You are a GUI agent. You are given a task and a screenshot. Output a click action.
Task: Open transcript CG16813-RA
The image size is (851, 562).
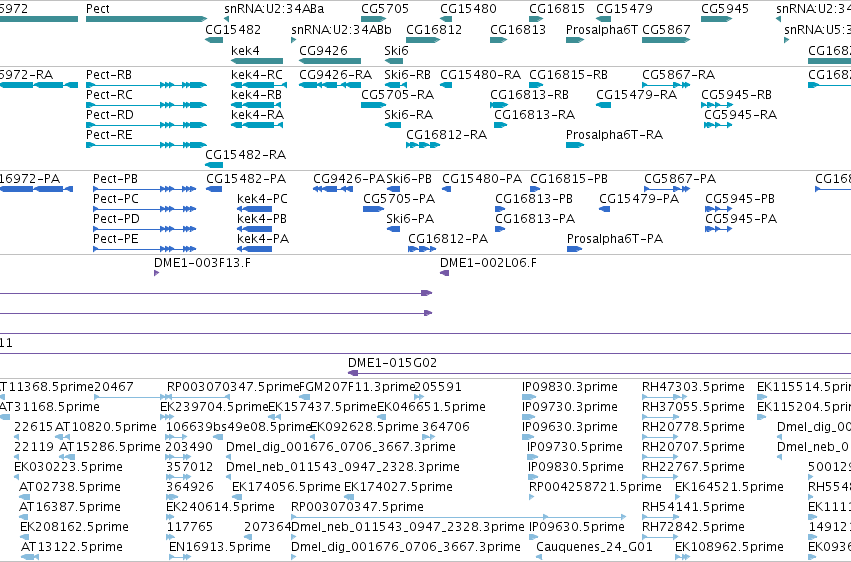[x=534, y=114]
